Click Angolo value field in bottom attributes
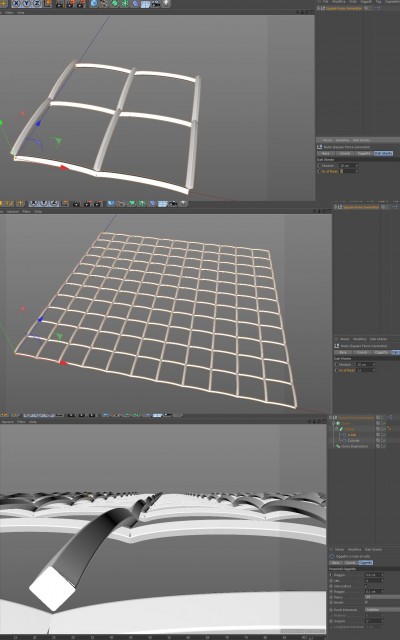Image resolution: width=400 pixels, height=640 pixels. coord(374,621)
